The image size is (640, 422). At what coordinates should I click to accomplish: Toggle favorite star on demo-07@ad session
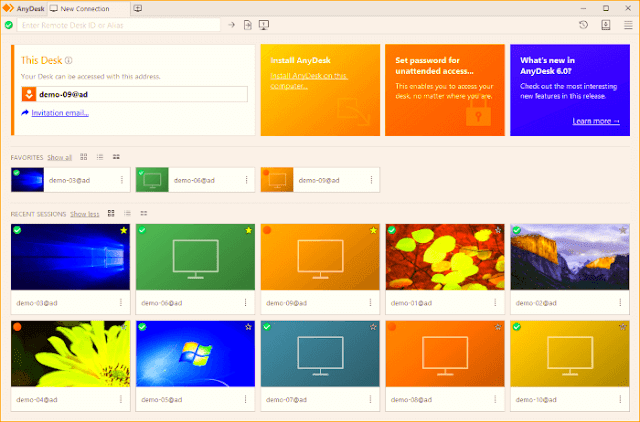coord(373,327)
